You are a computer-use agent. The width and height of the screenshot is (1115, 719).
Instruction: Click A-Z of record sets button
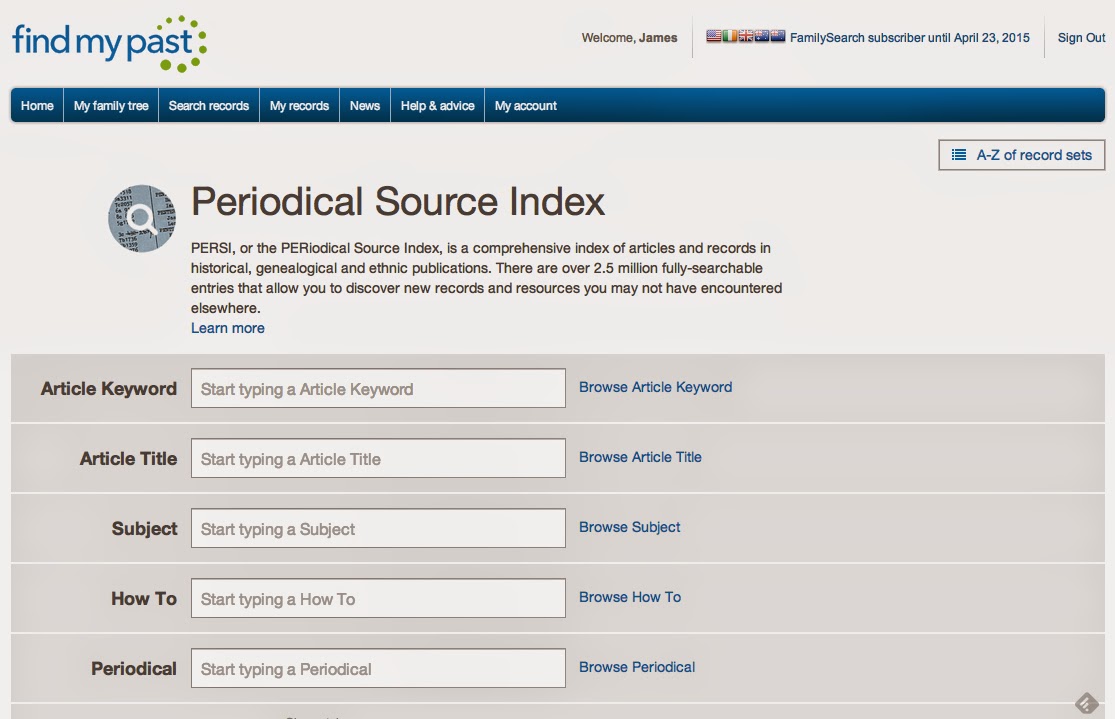[x=1022, y=155]
